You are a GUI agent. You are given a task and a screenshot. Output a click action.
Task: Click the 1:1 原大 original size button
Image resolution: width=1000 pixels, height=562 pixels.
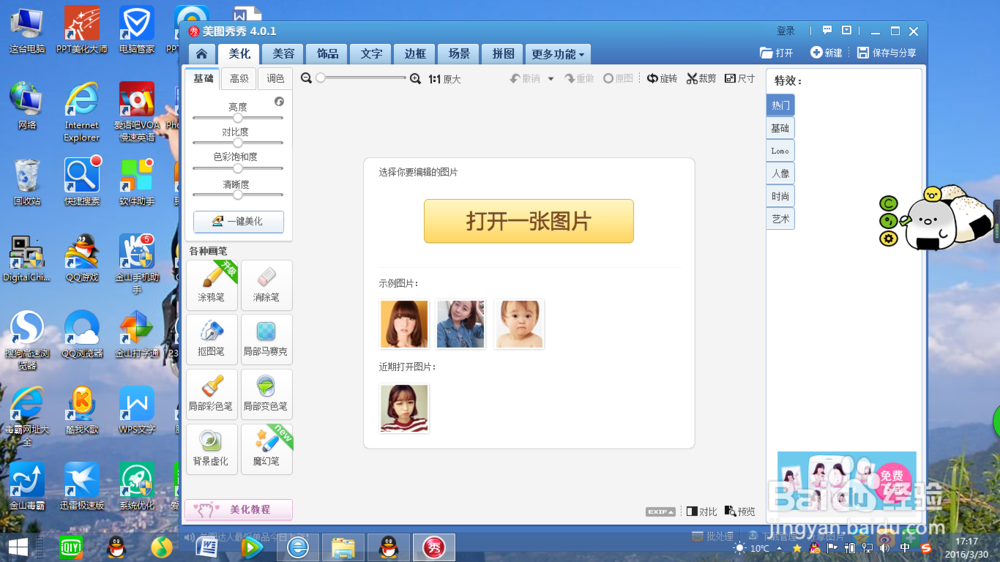445,79
